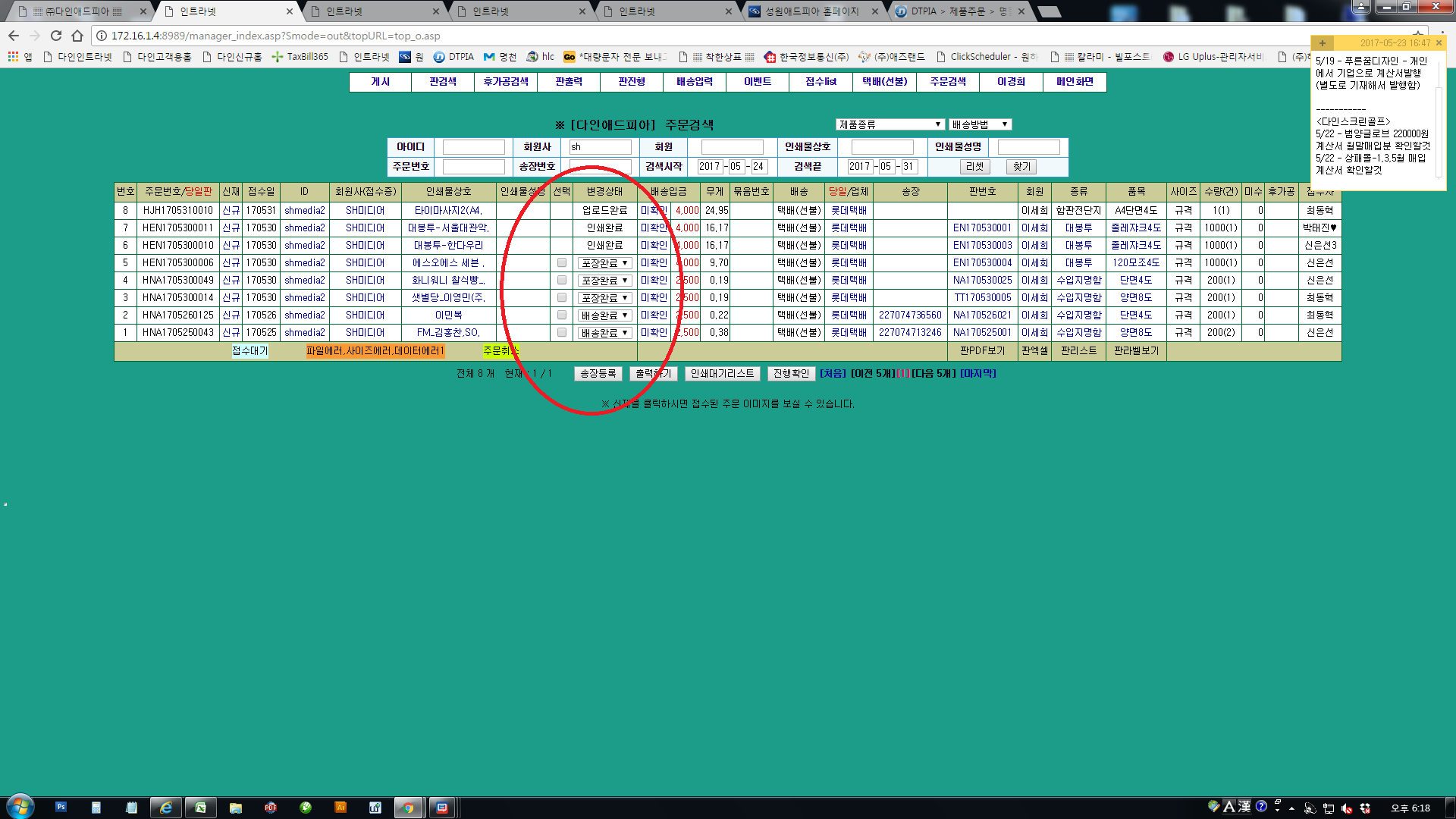Tick the checkbox in row 2 (이민복)
1456x819 pixels.
[x=562, y=315]
